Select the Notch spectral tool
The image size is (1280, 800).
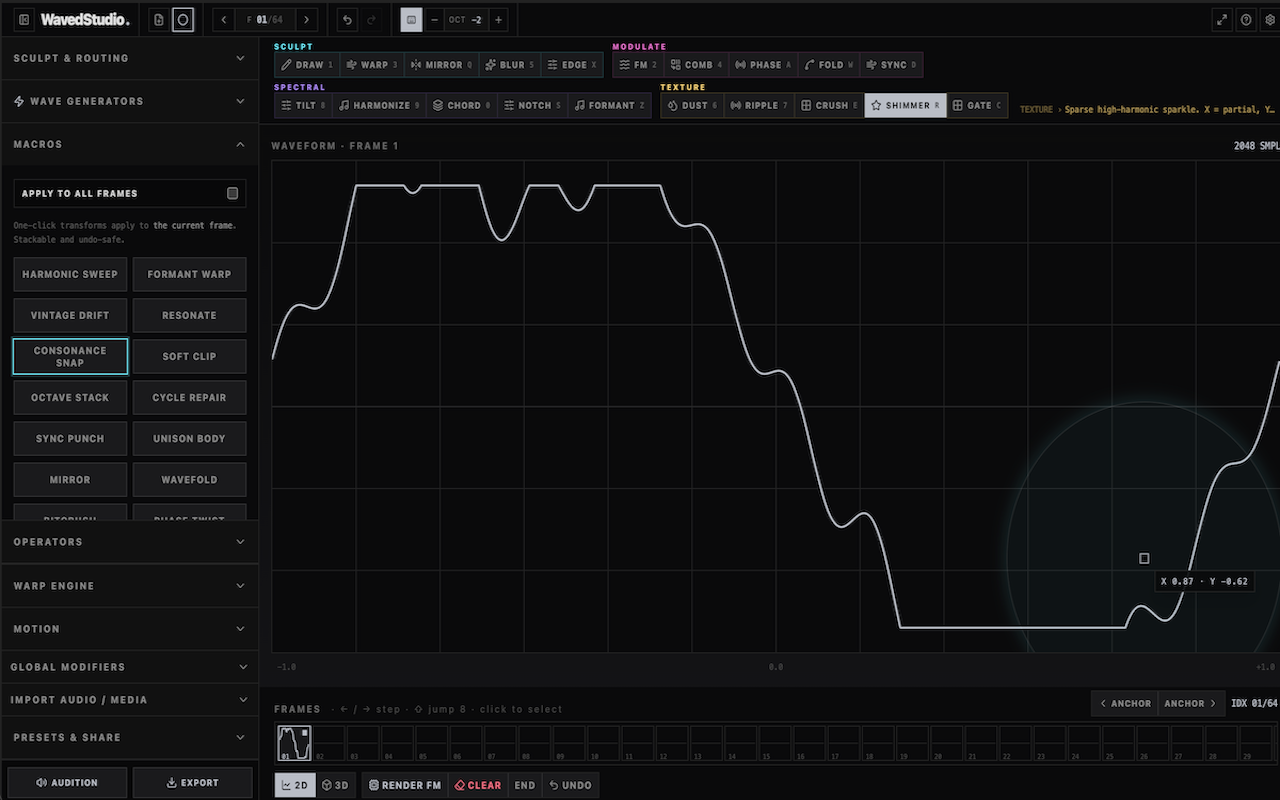click(x=533, y=105)
